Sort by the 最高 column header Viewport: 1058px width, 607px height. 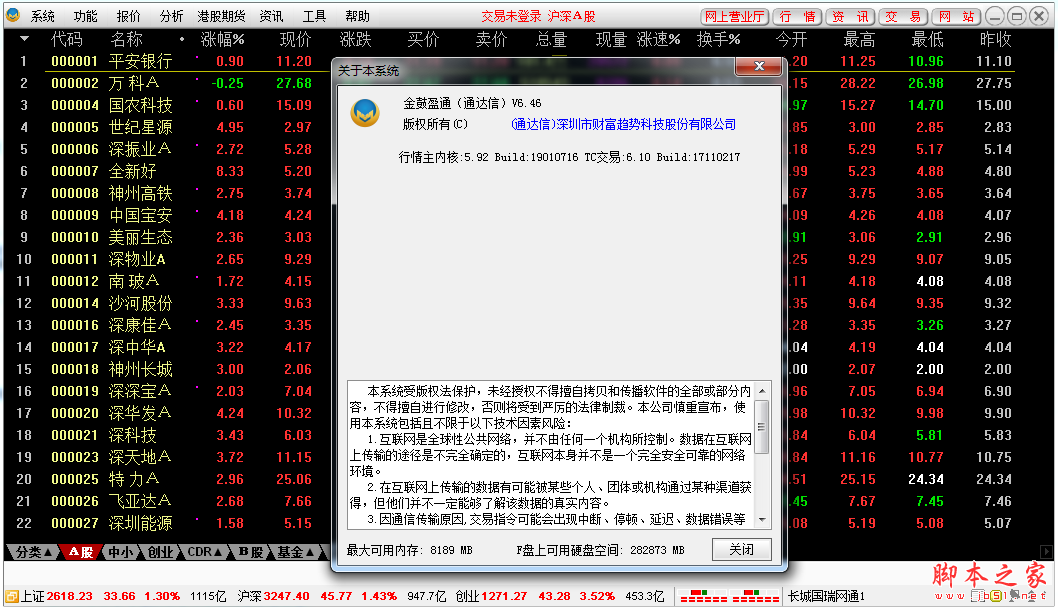click(859, 40)
